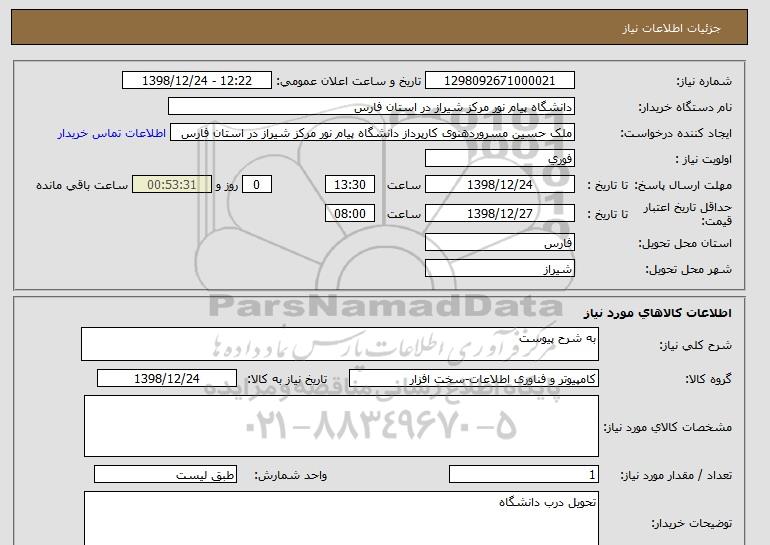770x545 pixels.
Task: Click the شهر محل تحویل label
Action: [x=688, y=269]
